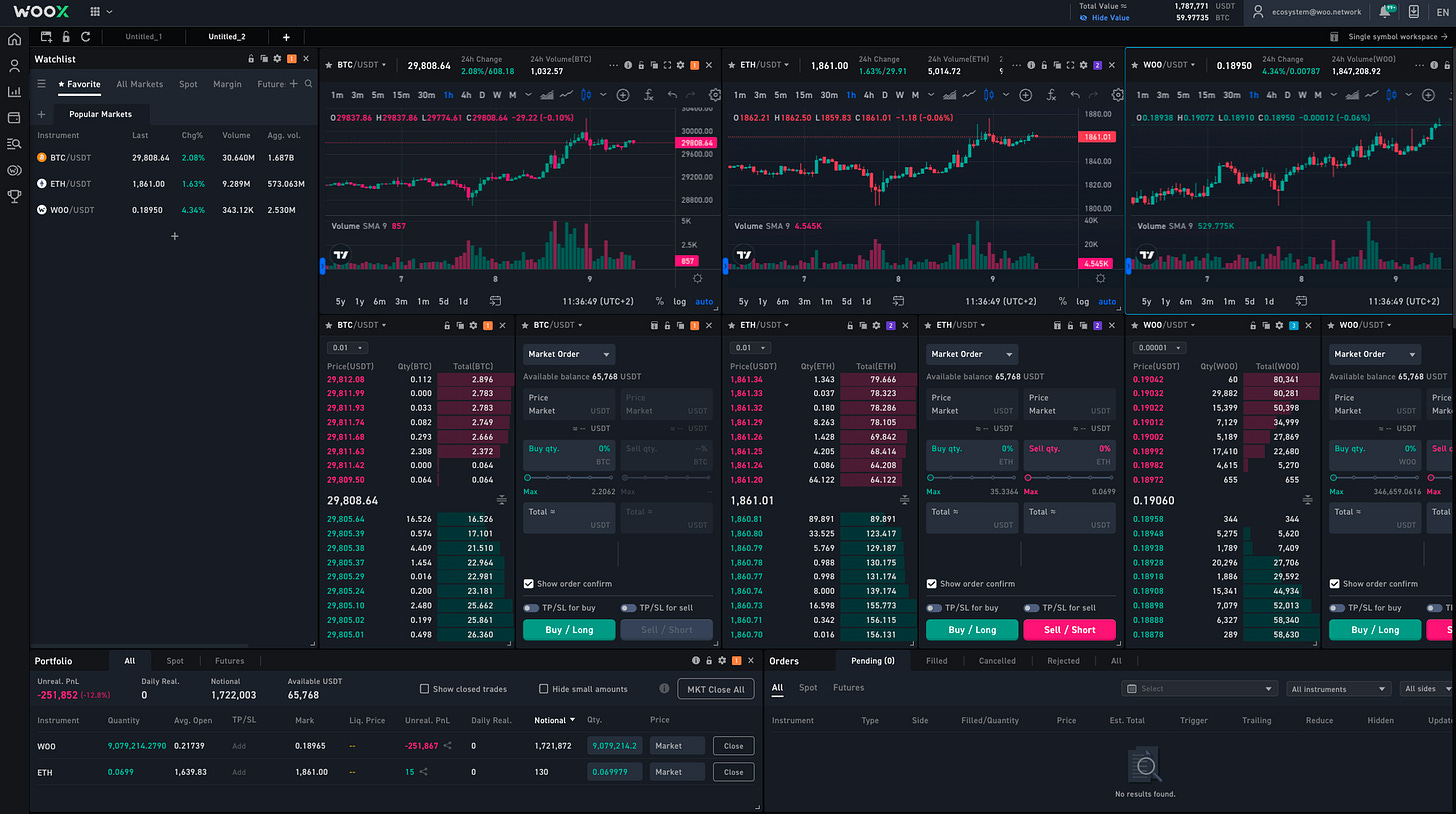Screen dimensions: 1456x814
Task: Click the Total input field in ETH buy panel
Action: (x=972, y=518)
